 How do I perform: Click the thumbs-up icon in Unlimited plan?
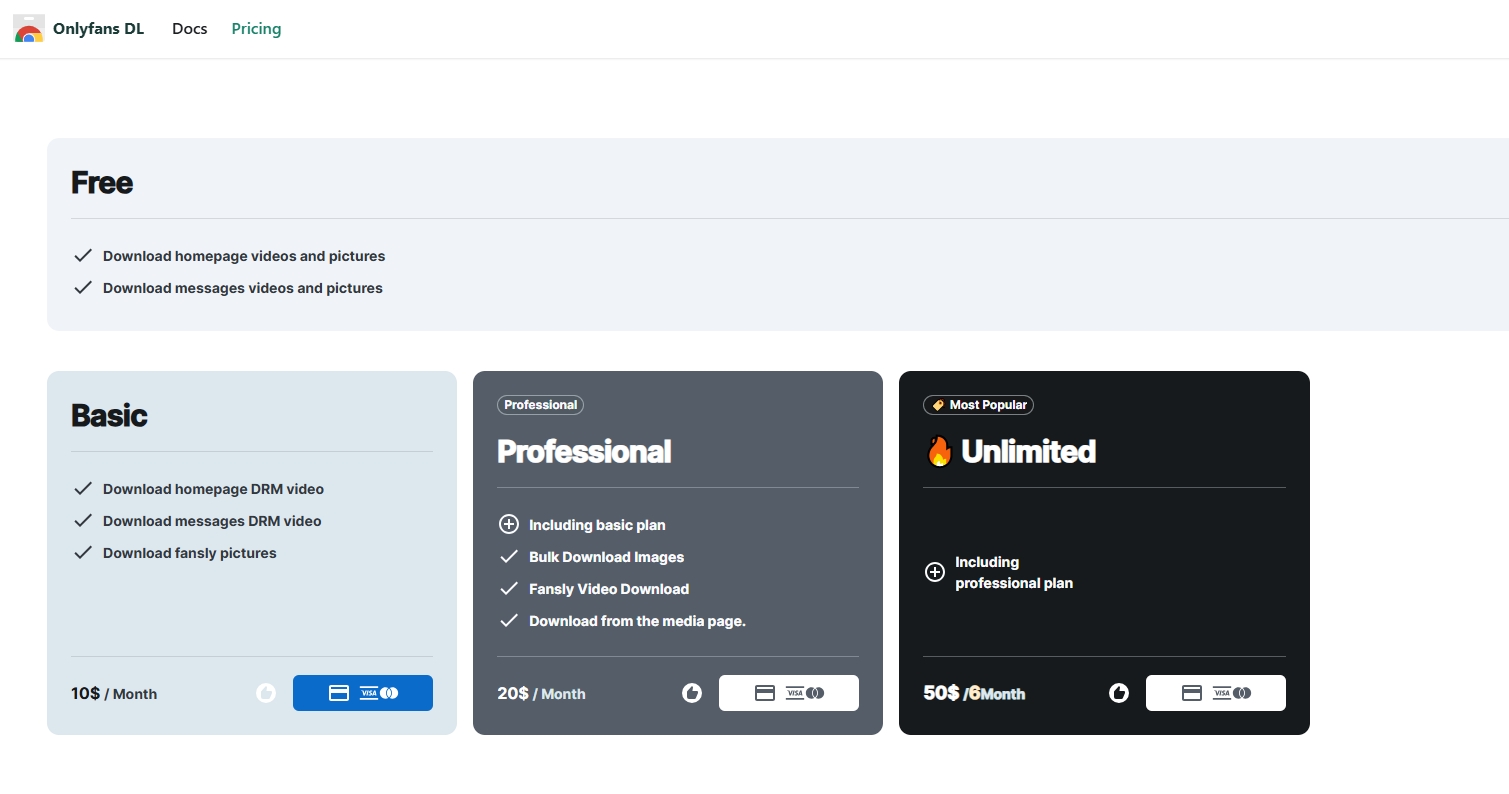pyautogui.click(x=1119, y=693)
